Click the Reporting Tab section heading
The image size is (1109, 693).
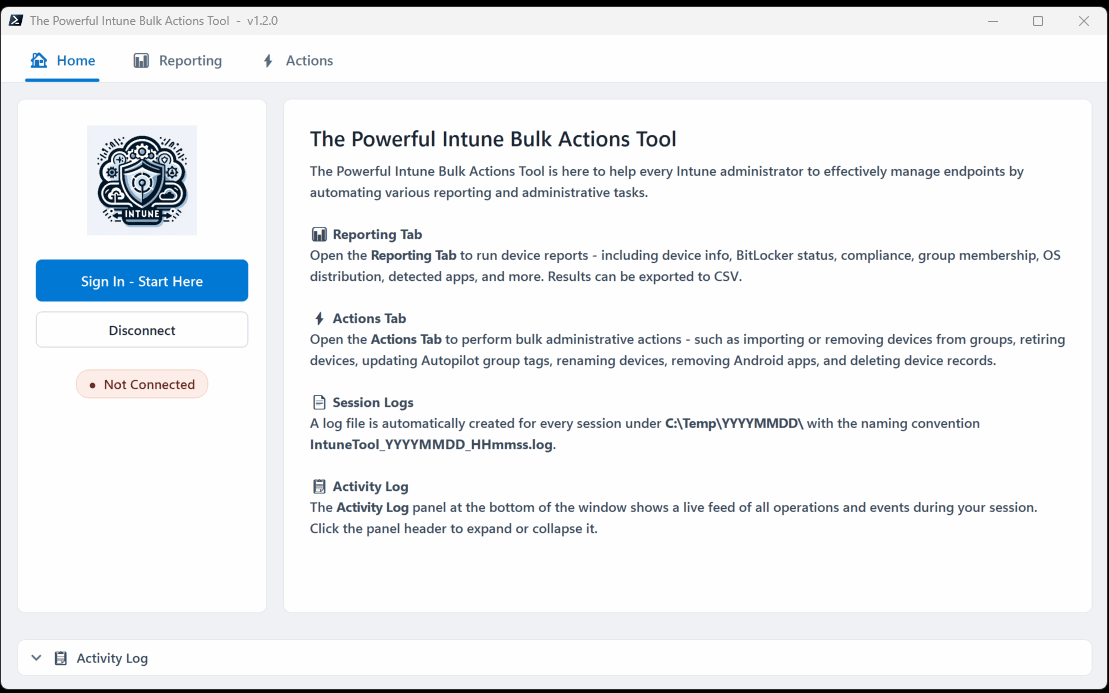[377, 234]
